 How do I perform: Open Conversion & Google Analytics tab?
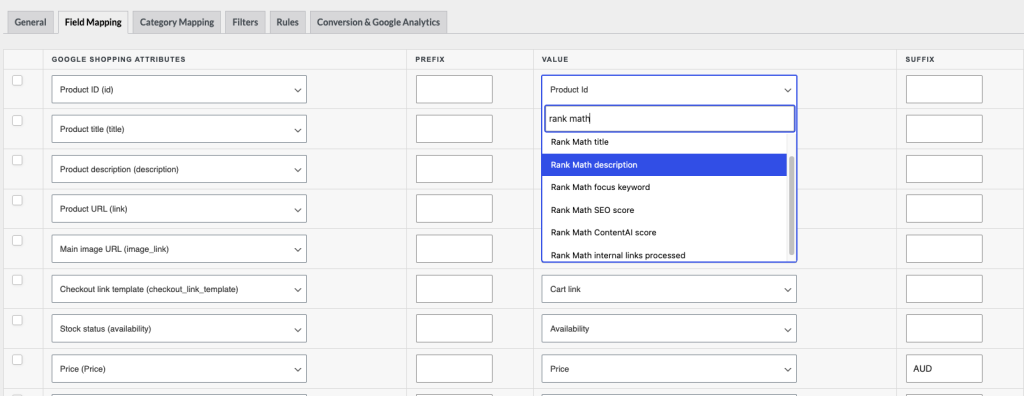pos(378,22)
